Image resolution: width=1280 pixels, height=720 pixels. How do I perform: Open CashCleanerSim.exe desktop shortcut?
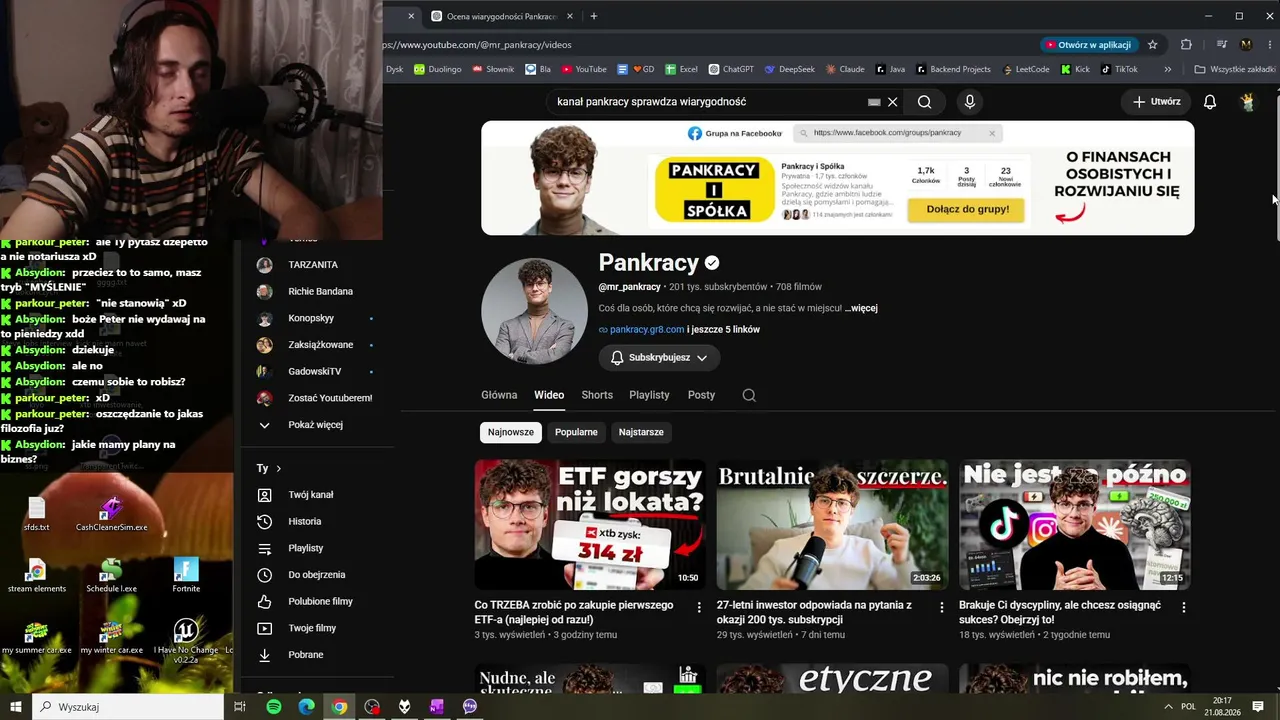[x=111, y=514]
